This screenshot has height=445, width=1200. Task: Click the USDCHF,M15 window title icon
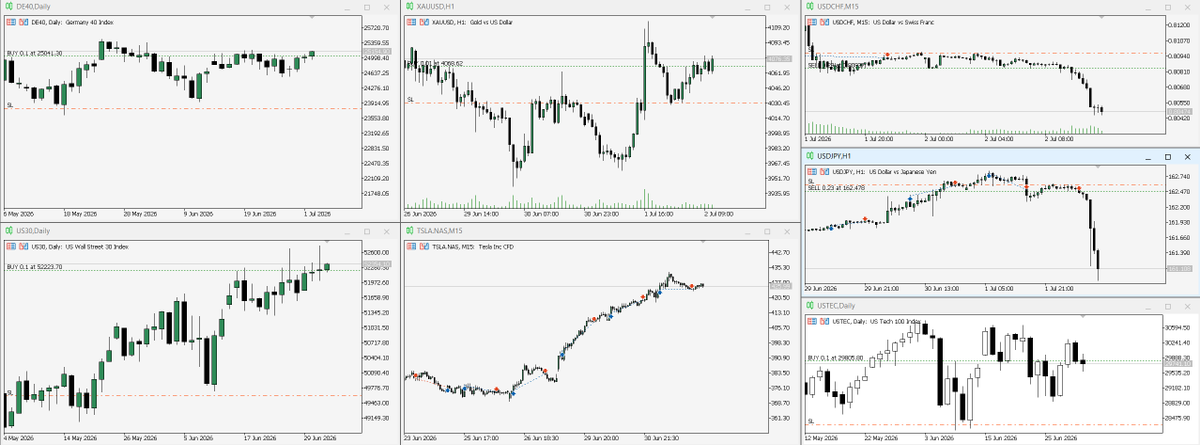click(x=810, y=7)
